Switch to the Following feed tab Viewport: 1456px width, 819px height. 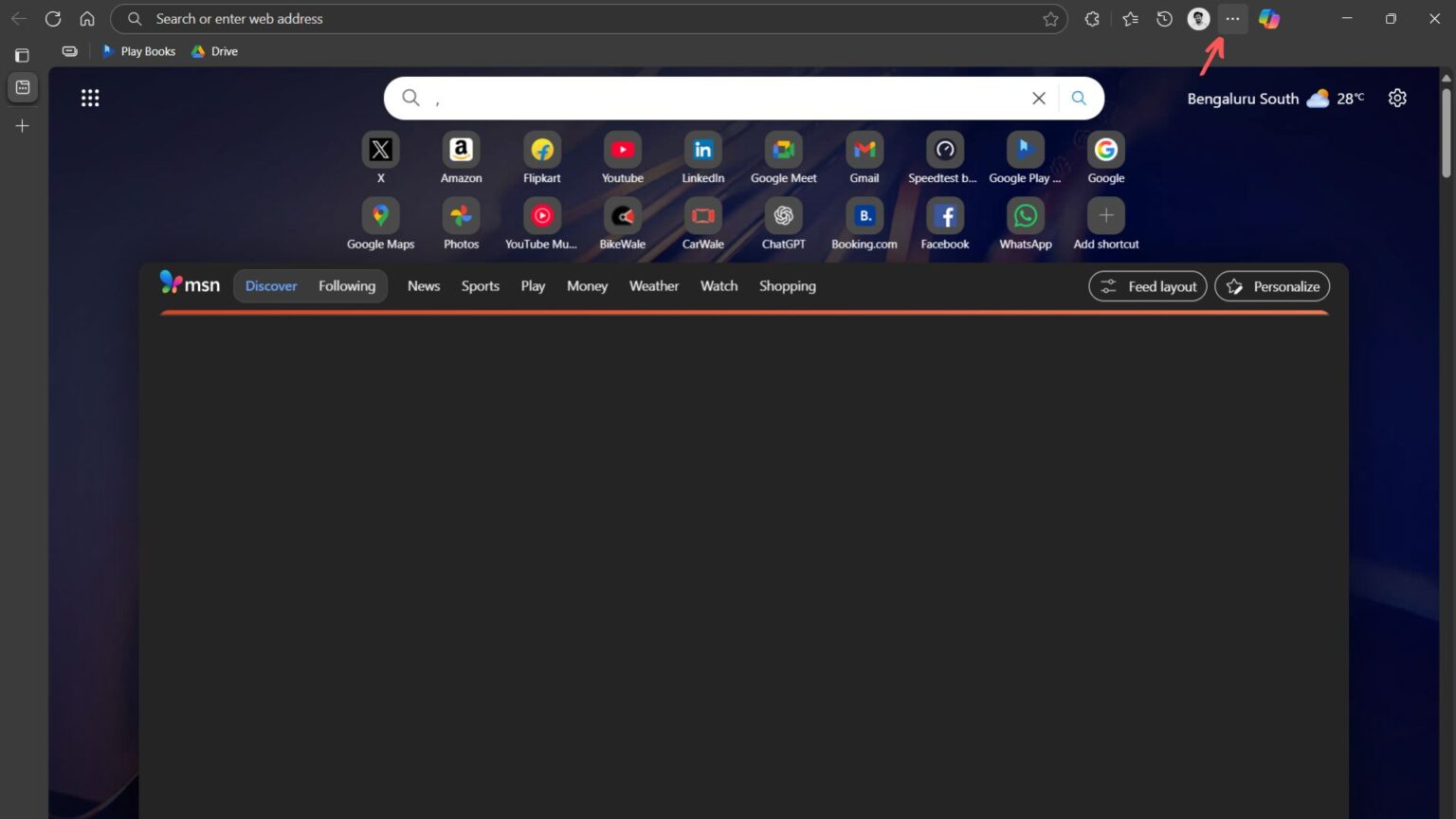[347, 286]
